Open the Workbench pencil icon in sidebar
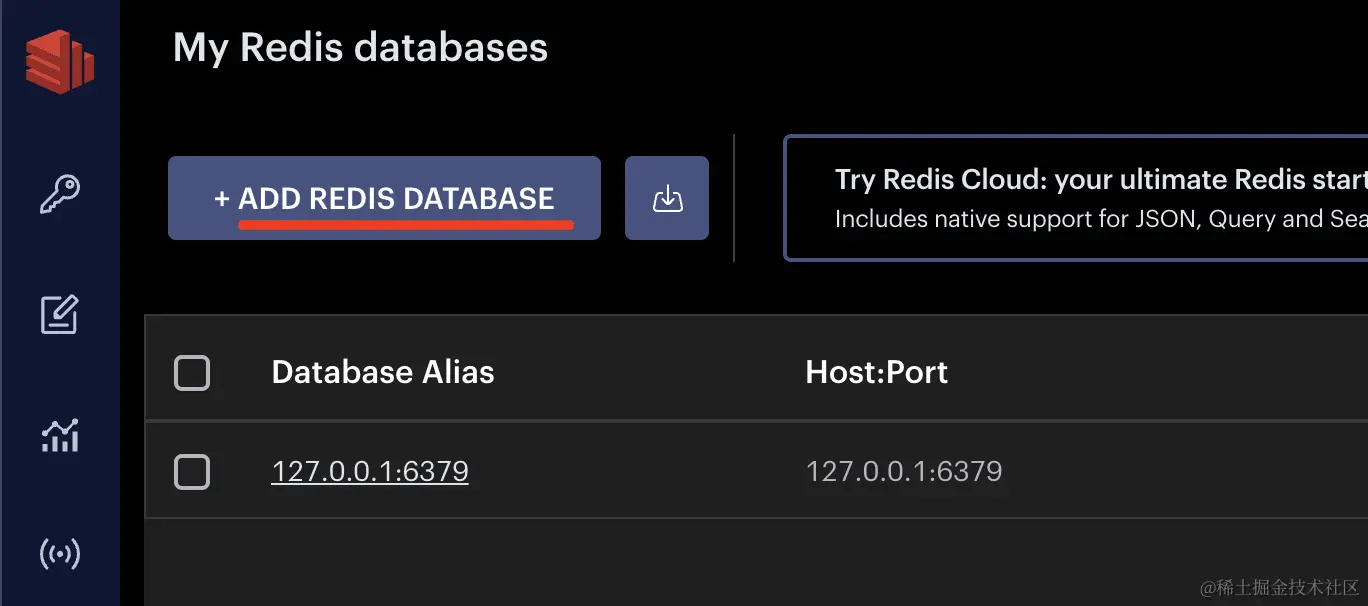This screenshot has width=1368, height=606. click(60, 315)
